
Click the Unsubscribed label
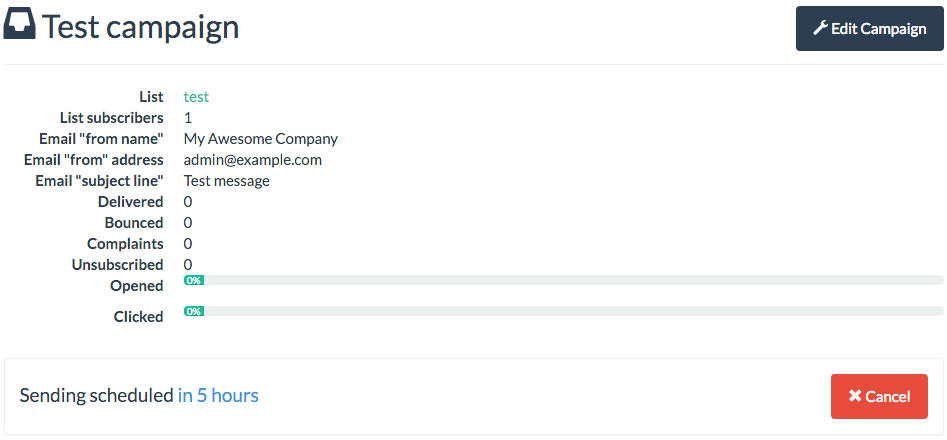(x=117, y=265)
